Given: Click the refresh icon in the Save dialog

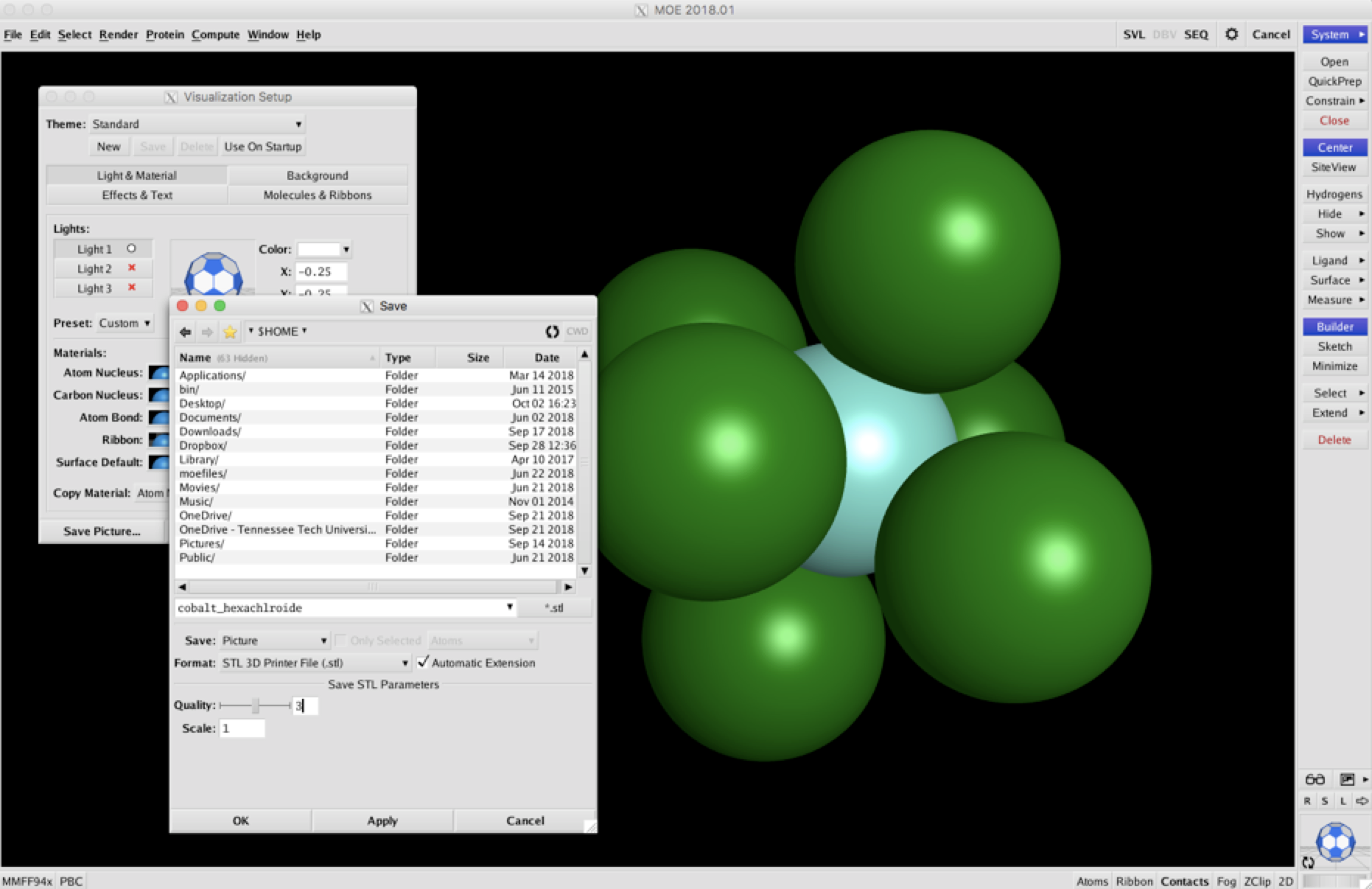Looking at the screenshot, I should click(x=552, y=332).
